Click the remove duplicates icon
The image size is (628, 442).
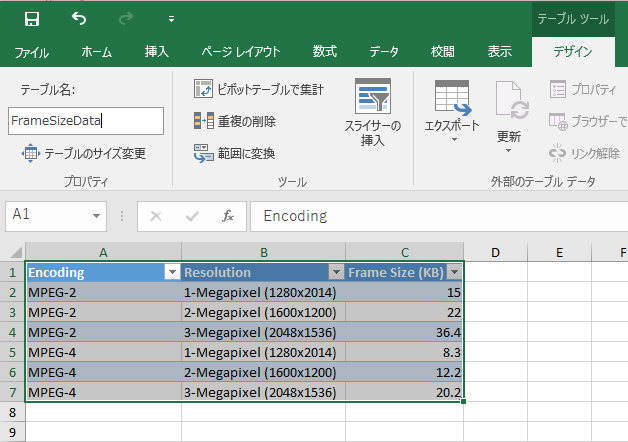[203, 121]
